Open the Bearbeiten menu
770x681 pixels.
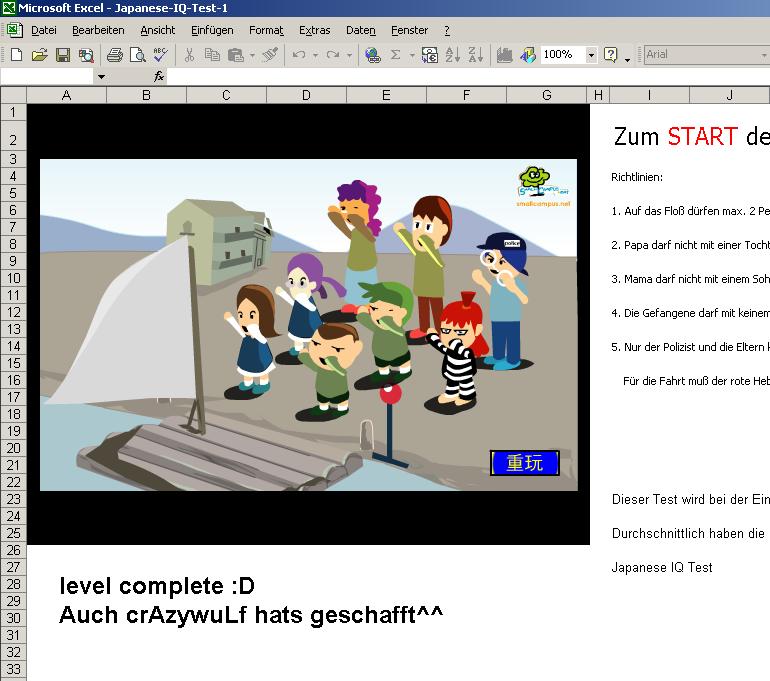click(98, 31)
